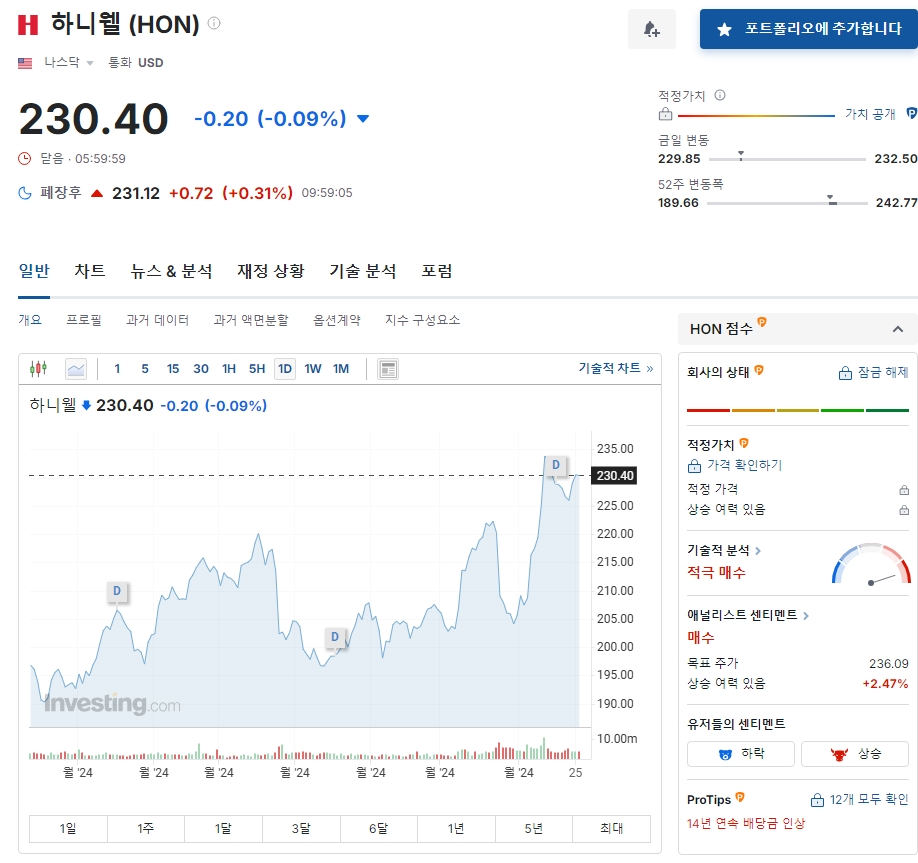Open the 포럼 tab
The image size is (918, 863).
click(437, 271)
